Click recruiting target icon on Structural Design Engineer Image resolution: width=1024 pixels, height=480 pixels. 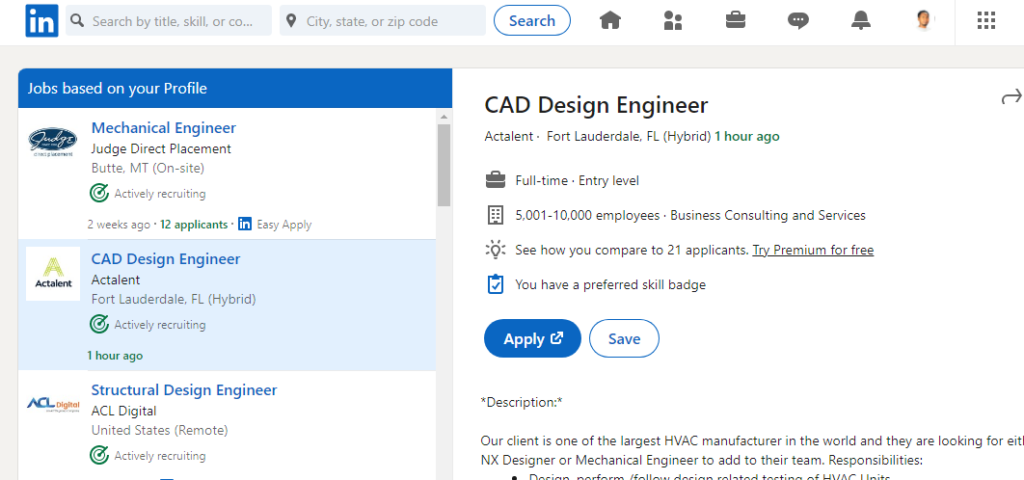99,455
